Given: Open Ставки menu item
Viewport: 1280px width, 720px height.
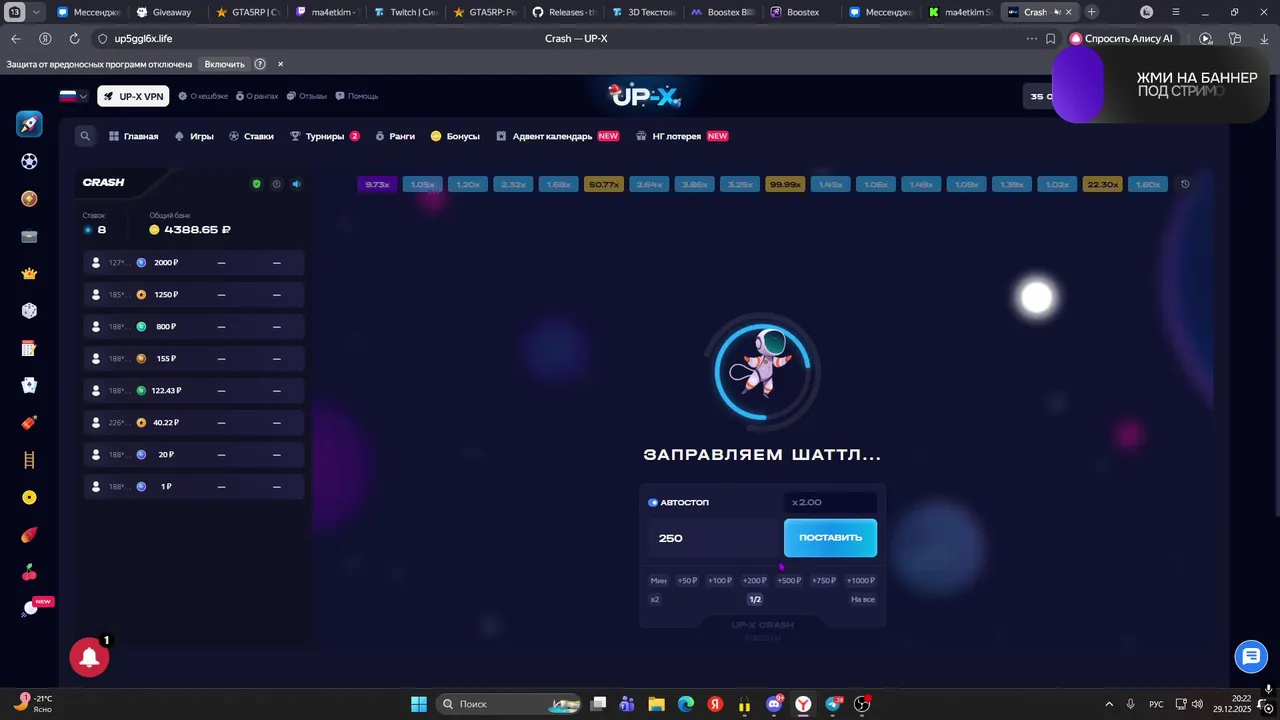Looking at the screenshot, I should pyautogui.click(x=251, y=136).
